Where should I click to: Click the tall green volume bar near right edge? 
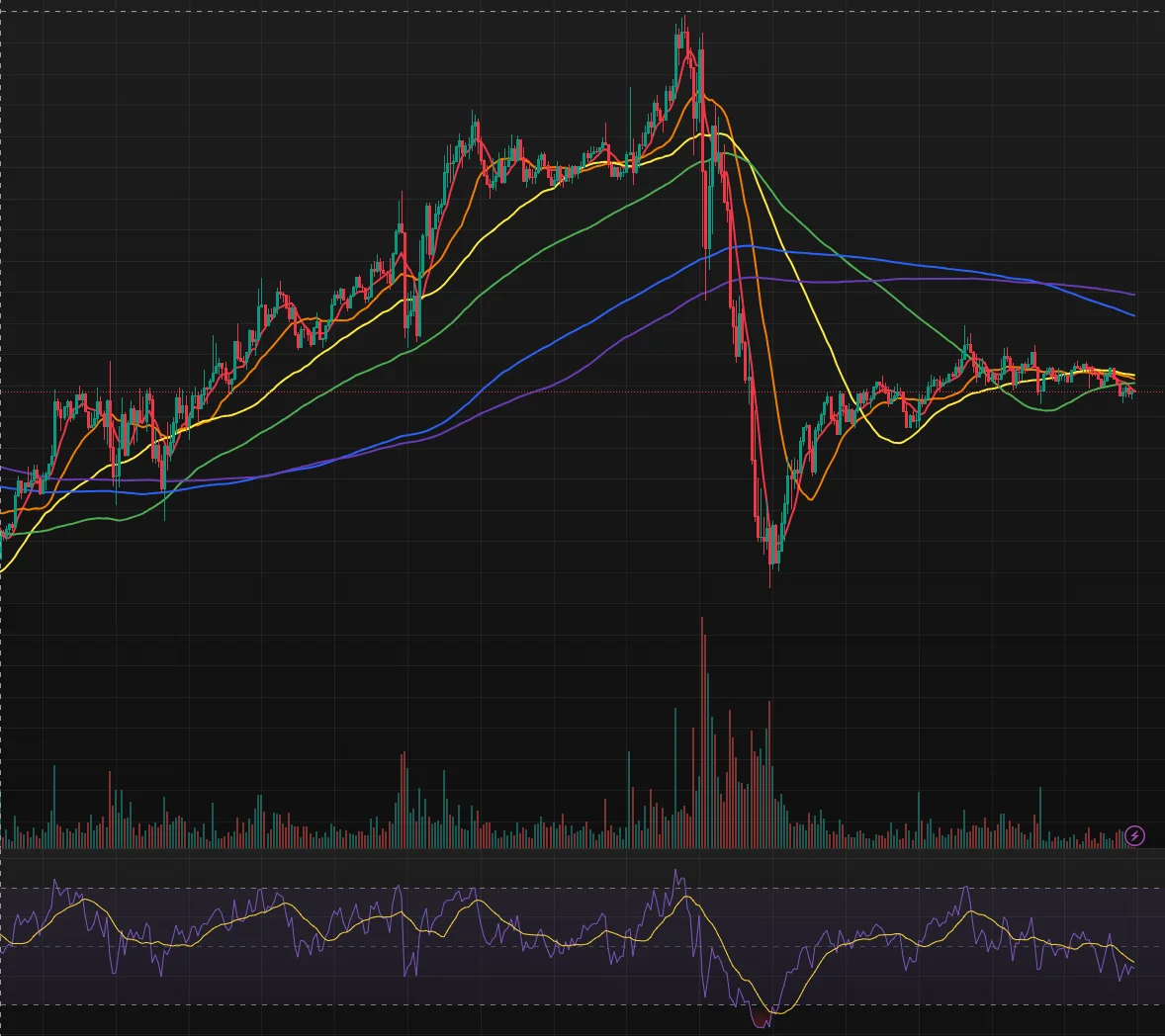coord(1039,818)
